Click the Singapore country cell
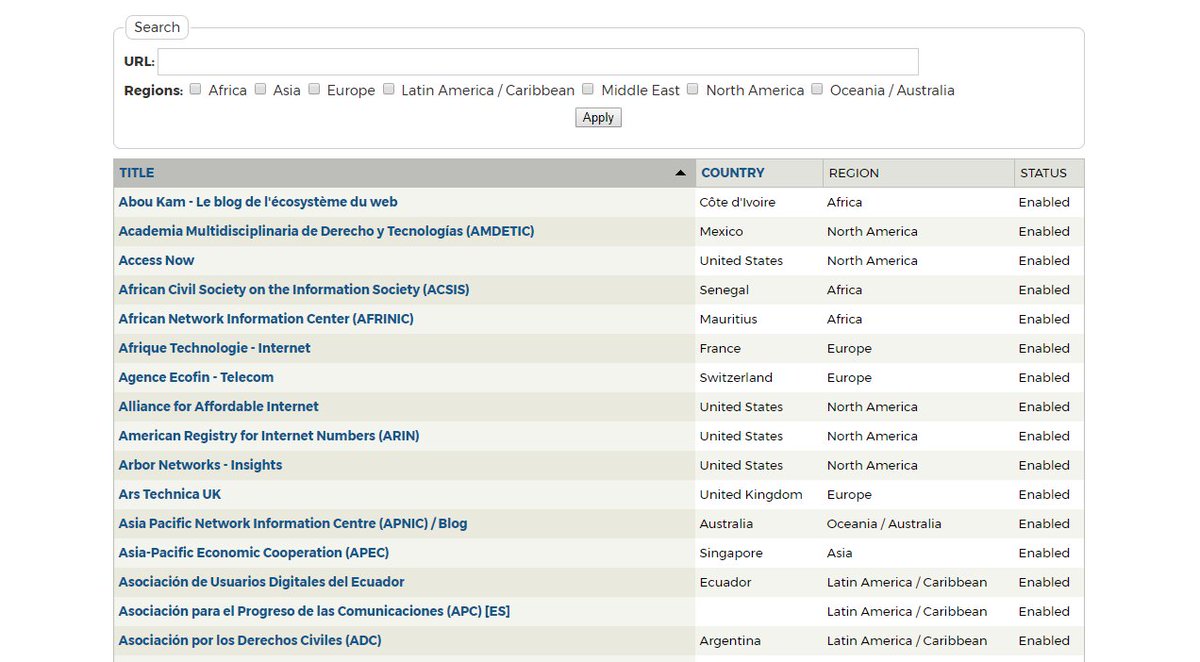 pos(731,553)
